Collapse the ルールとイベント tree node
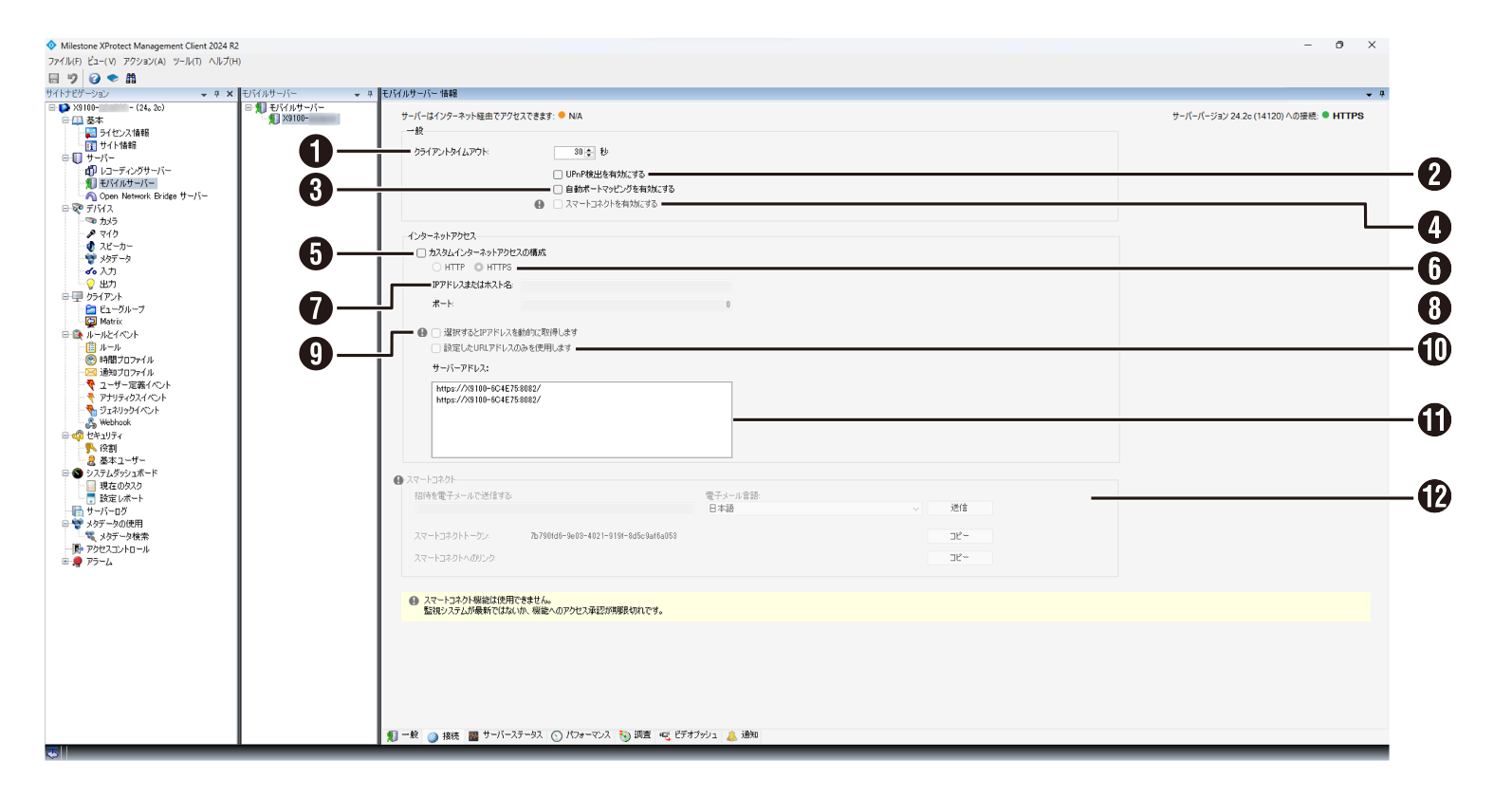This screenshot has width=1512, height=798. (65, 334)
